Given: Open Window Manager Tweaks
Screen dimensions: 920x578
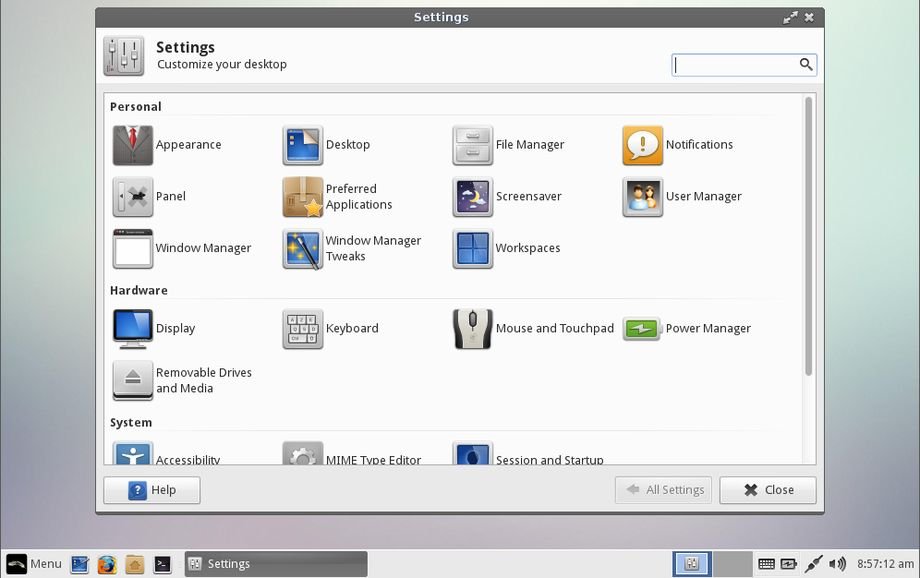Looking at the screenshot, I should click(303, 249).
